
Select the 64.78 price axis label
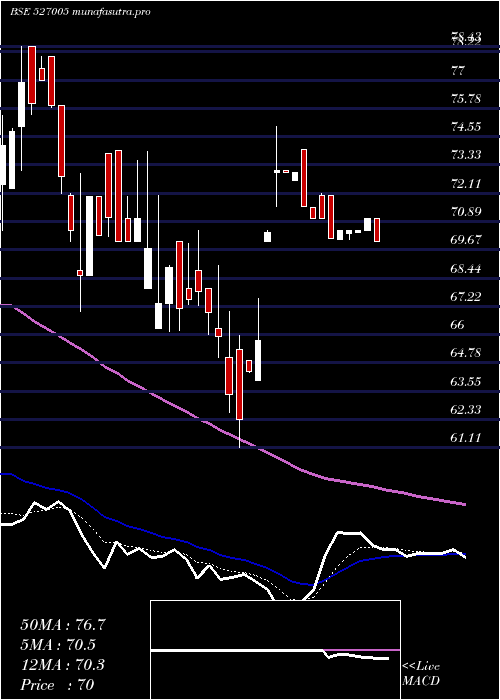tap(466, 353)
